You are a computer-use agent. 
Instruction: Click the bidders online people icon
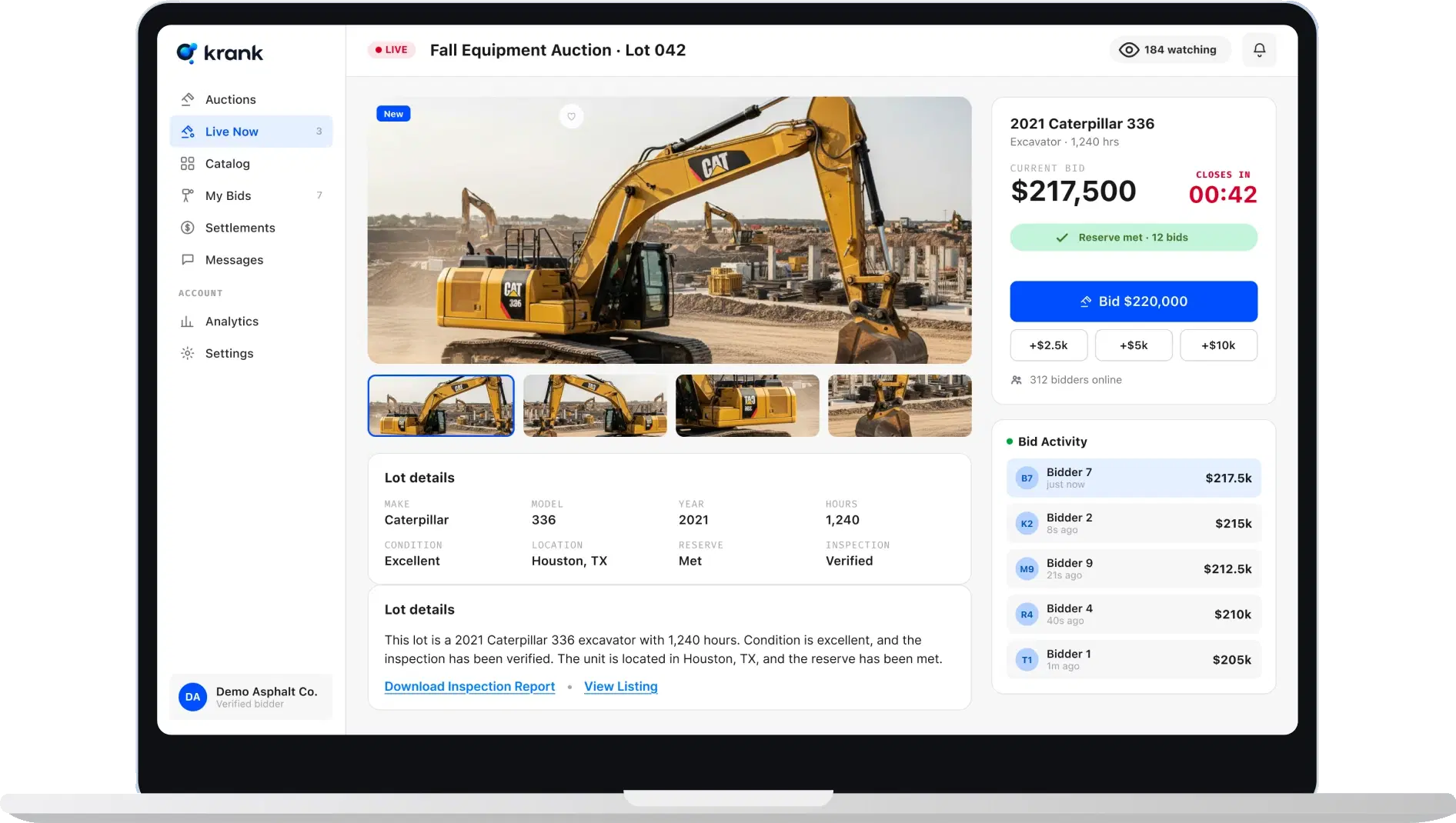[1016, 380]
